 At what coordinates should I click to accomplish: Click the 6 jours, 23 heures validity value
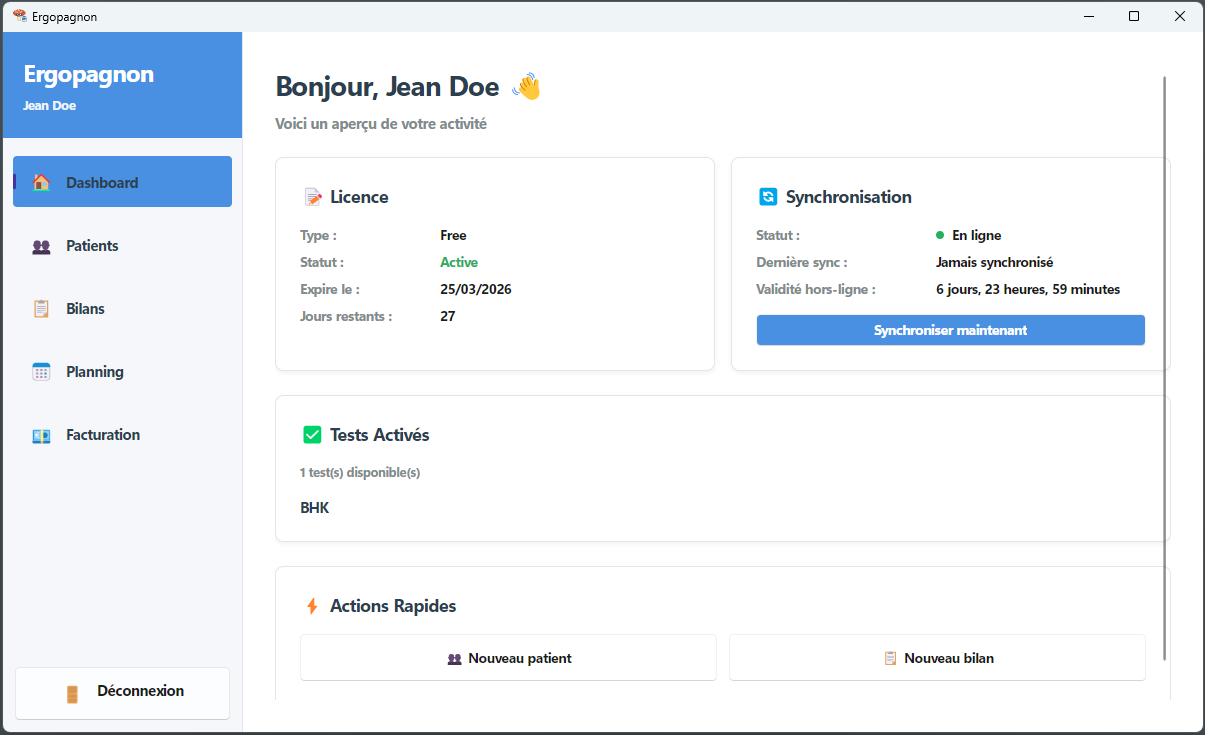pyautogui.click(x=1028, y=289)
